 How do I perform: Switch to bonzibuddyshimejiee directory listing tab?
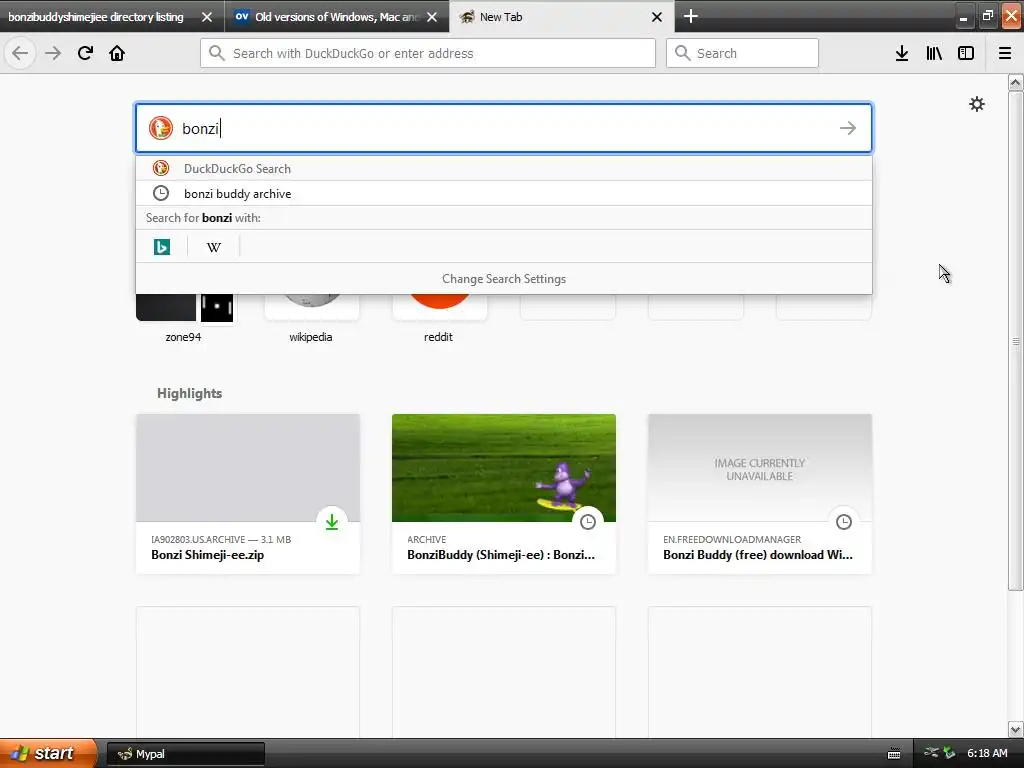click(96, 17)
